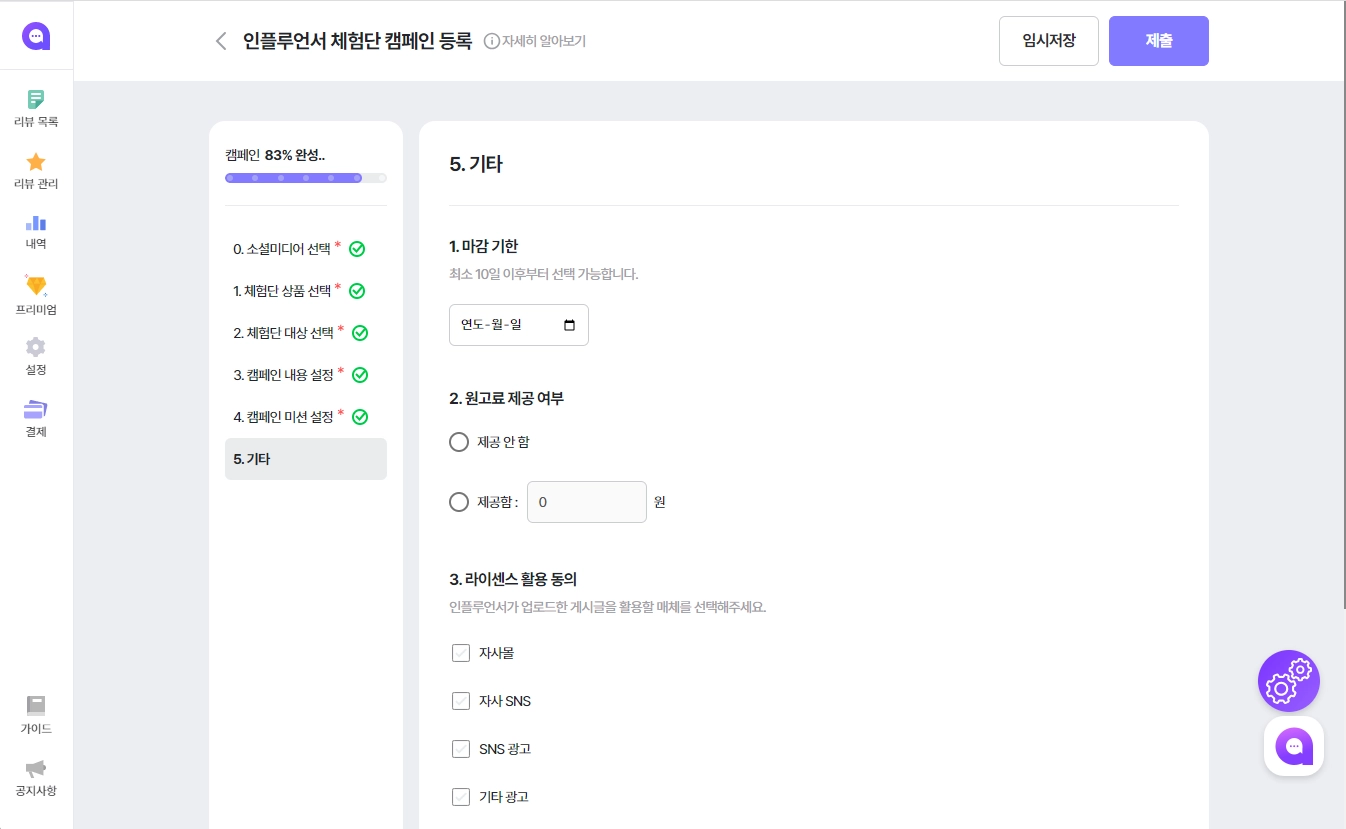
Task: Click the app logo in the sidebar
Action: pos(36,36)
